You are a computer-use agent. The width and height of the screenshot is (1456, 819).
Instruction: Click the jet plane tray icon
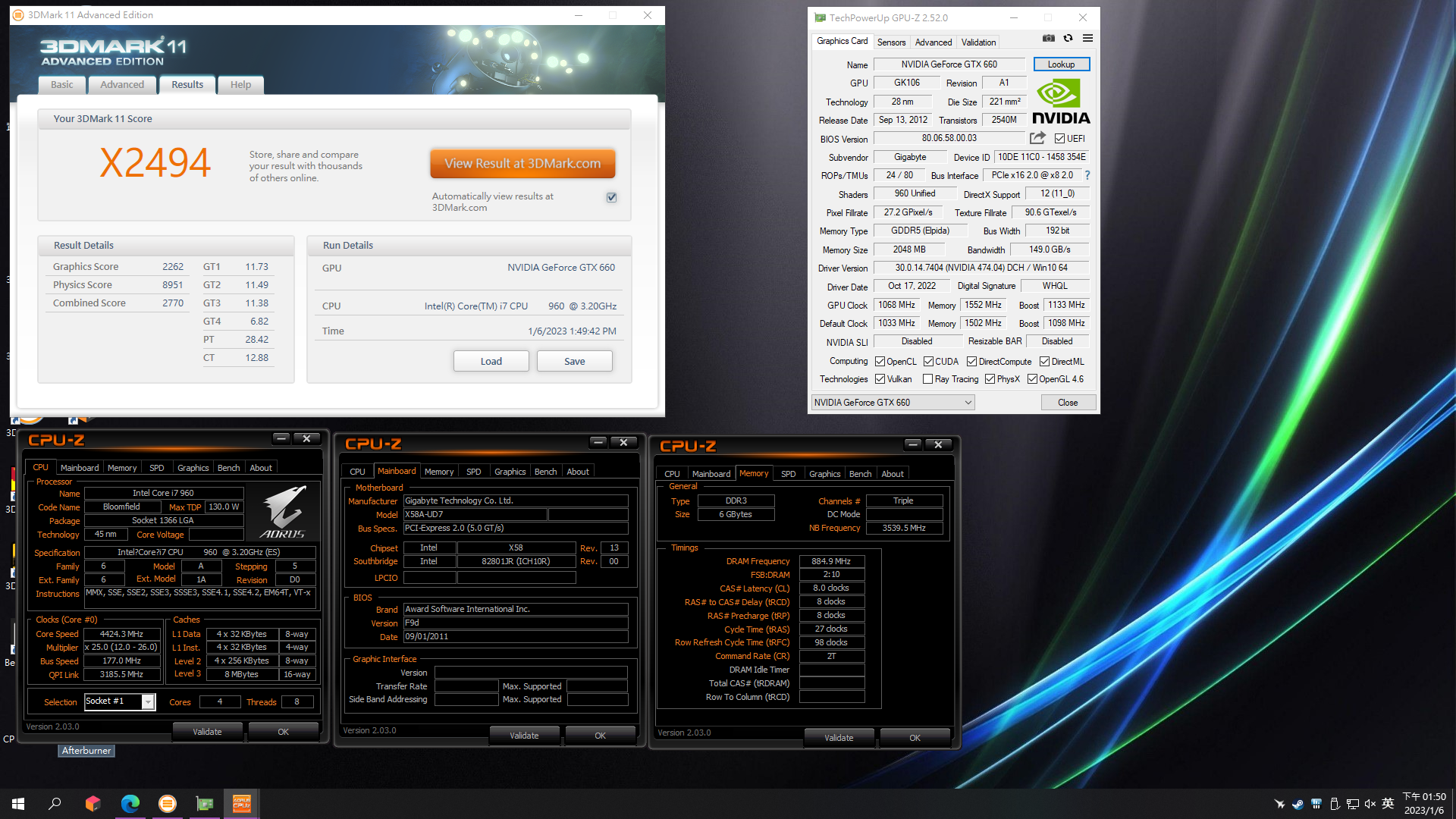point(1279,804)
